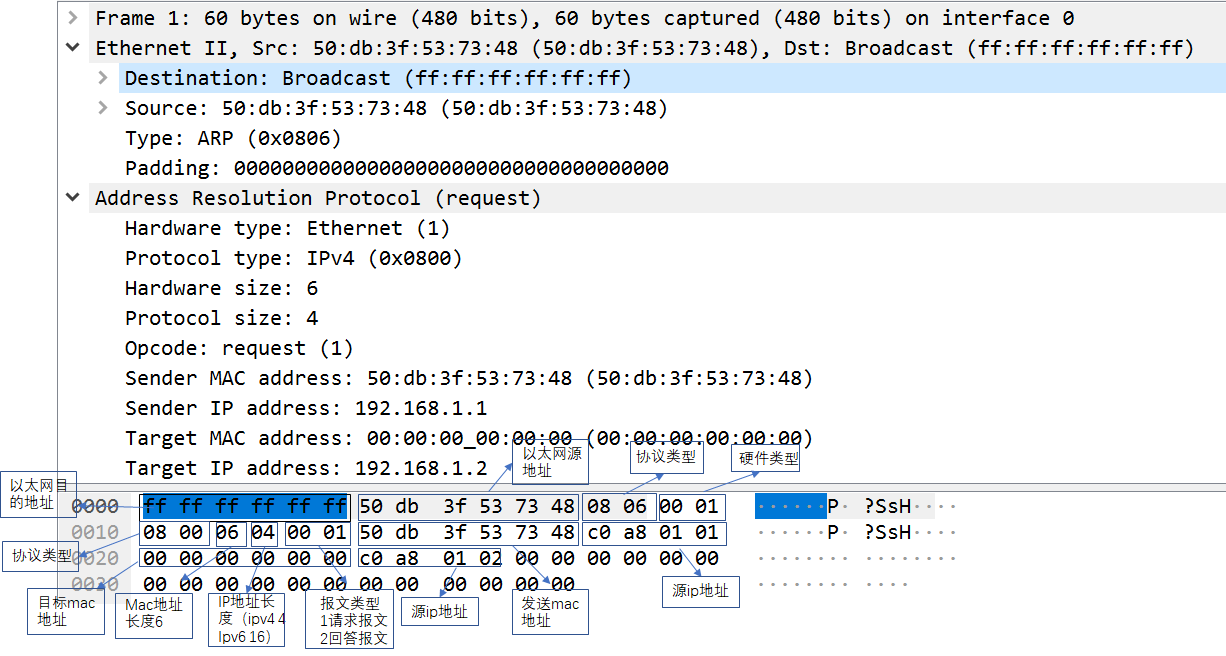
Task: Expand the Destination: Broadcast arrow
Action: tap(103, 78)
